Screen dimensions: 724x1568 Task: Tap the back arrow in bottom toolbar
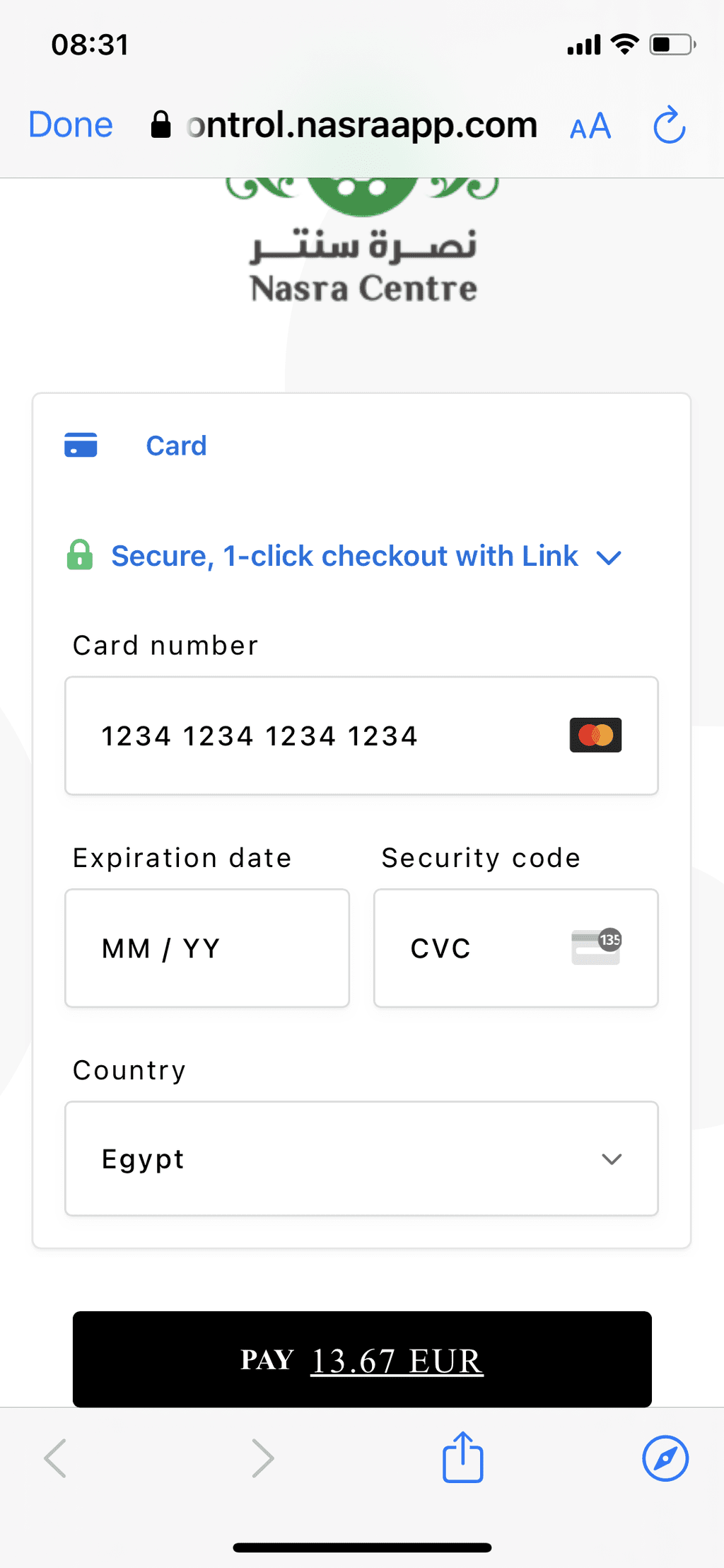click(x=55, y=1458)
